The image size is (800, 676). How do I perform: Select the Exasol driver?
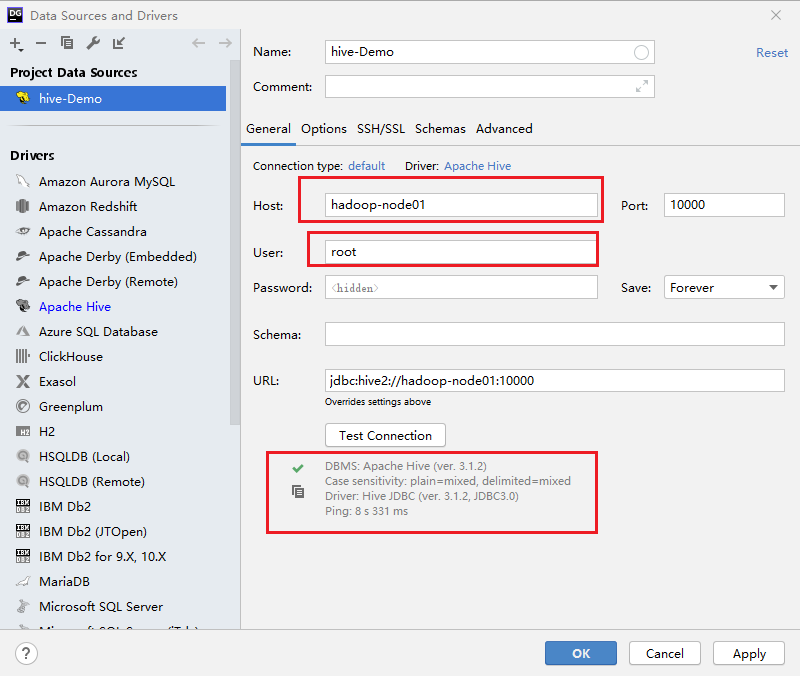57,382
